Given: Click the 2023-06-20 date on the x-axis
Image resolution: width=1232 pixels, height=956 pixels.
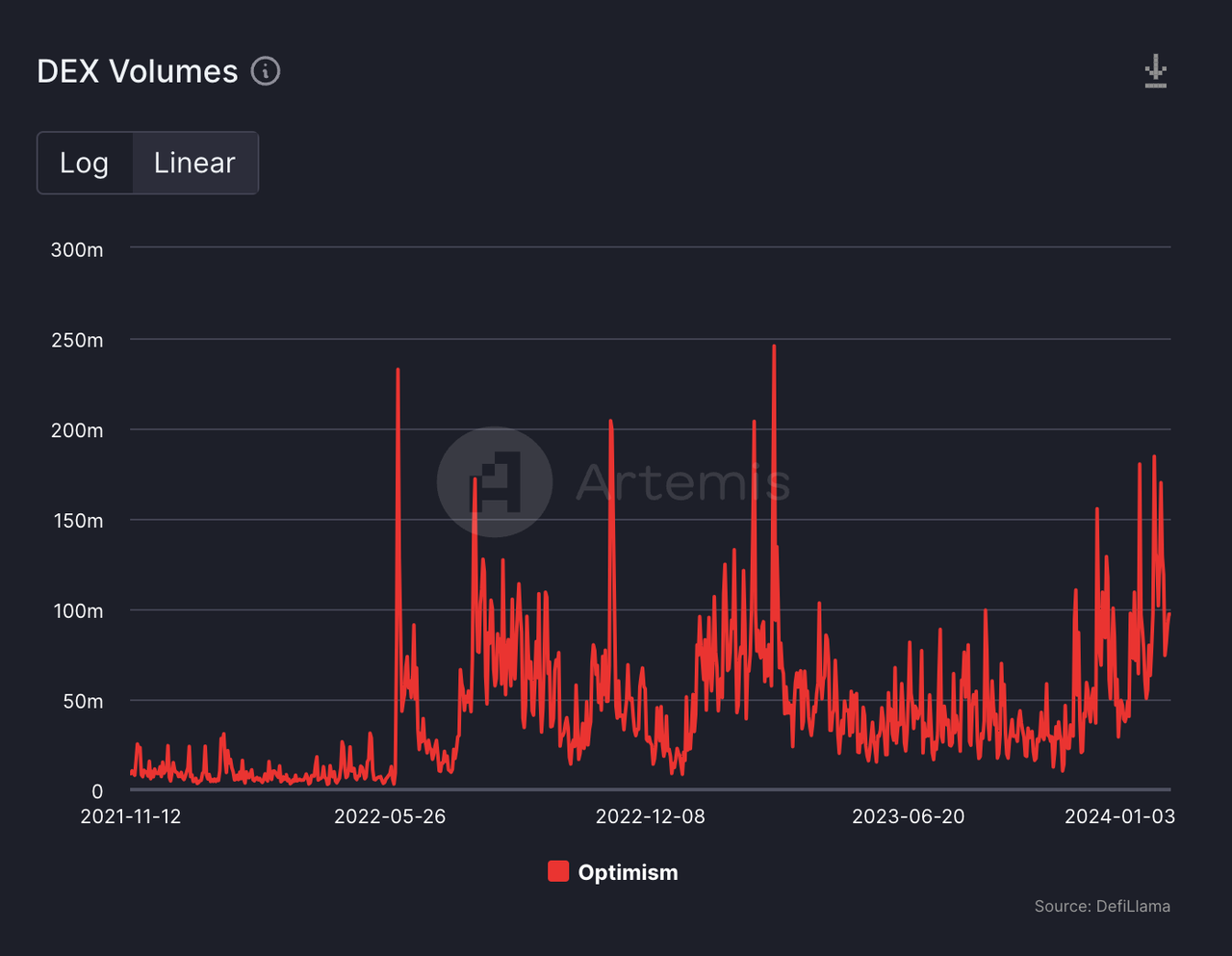Looking at the screenshot, I should (908, 816).
